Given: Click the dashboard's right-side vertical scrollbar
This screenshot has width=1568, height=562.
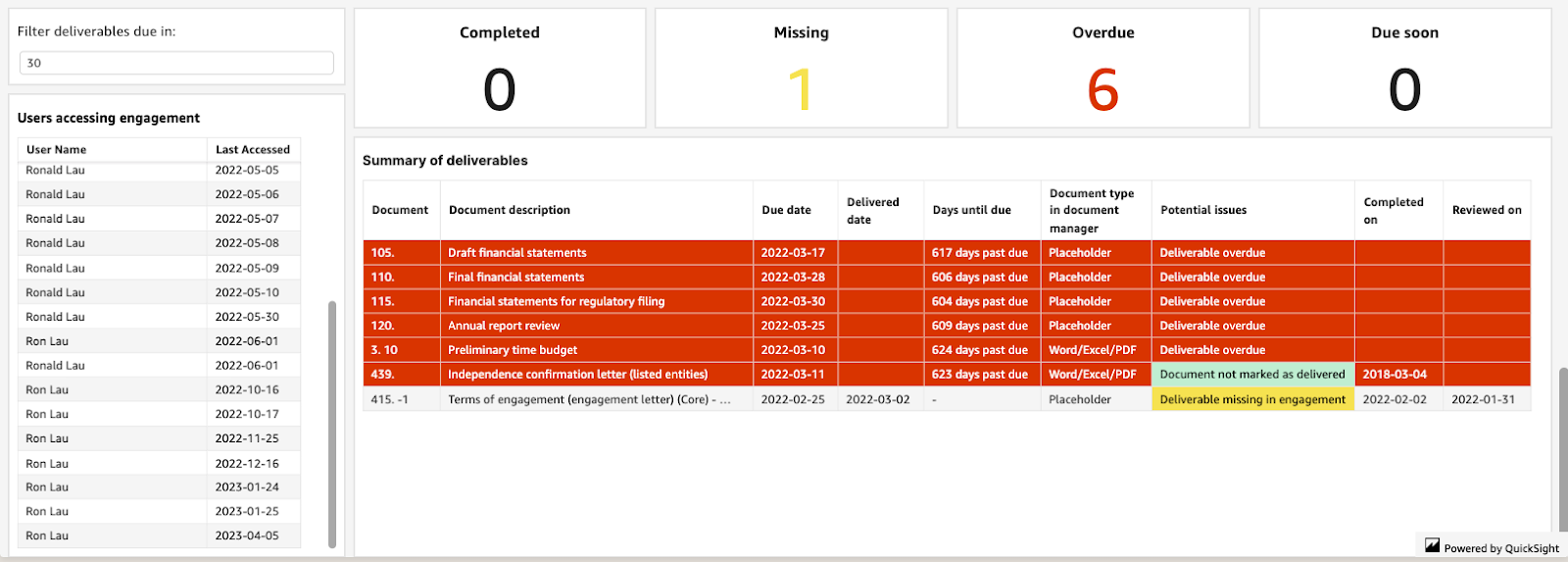Looking at the screenshot, I should click(x=1562, y=432).
